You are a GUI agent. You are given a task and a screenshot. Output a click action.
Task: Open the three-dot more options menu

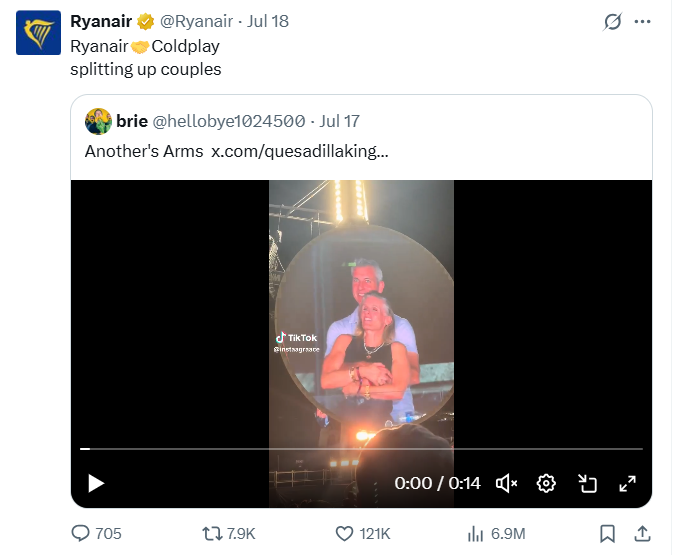click(642, 22)
